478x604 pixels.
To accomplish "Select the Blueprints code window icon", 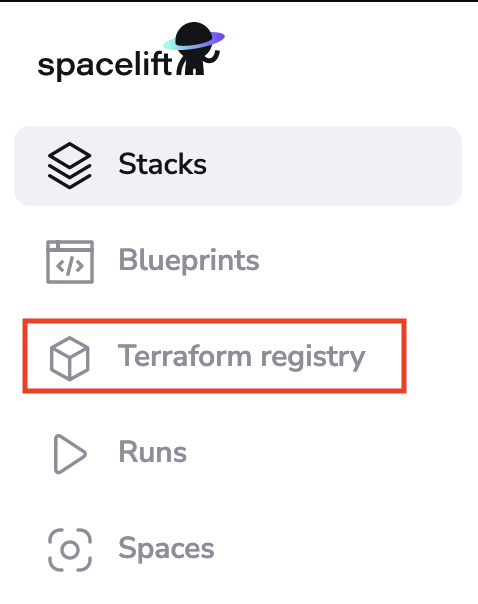I will point(70,262).
